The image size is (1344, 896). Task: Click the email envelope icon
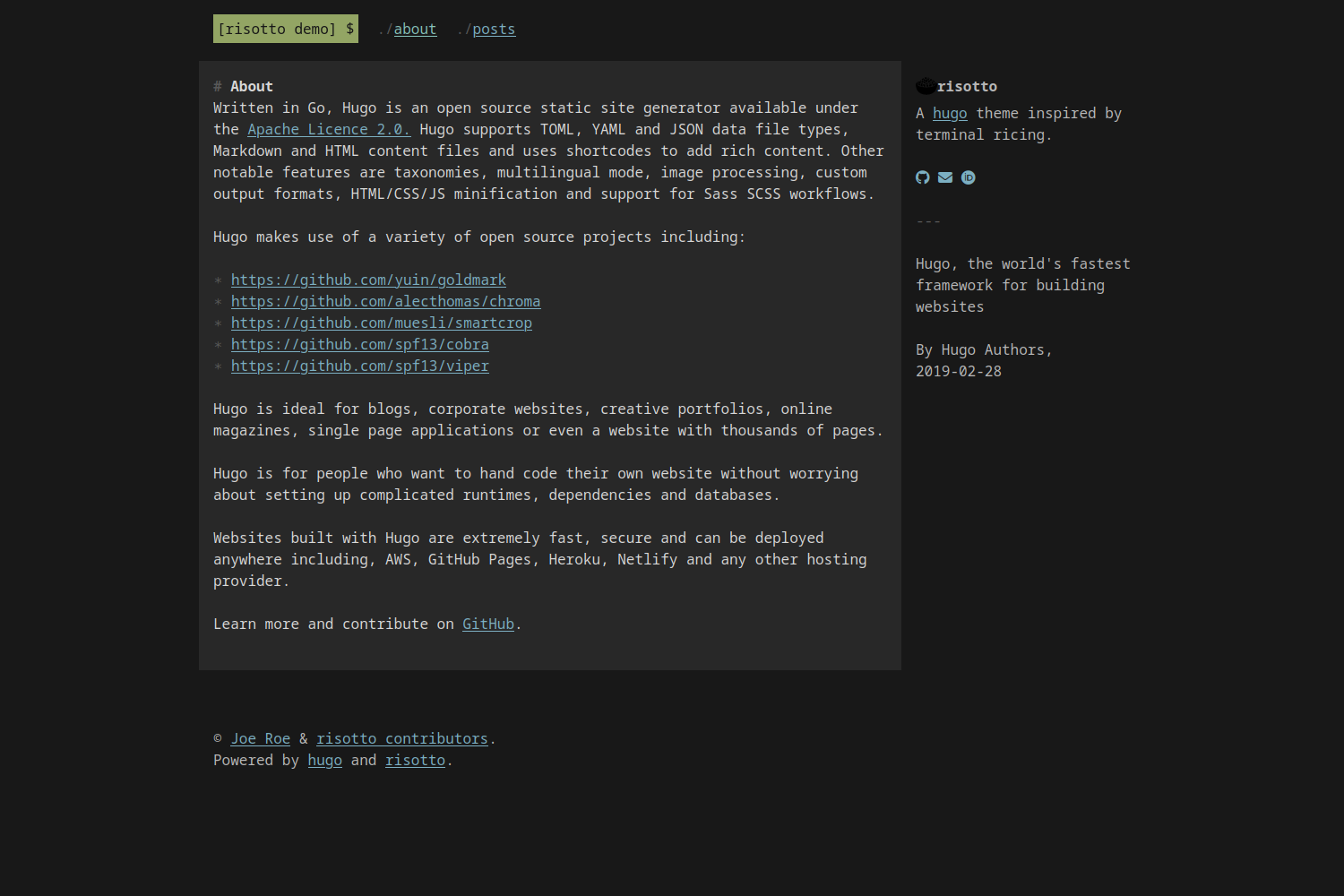(945, 177)
